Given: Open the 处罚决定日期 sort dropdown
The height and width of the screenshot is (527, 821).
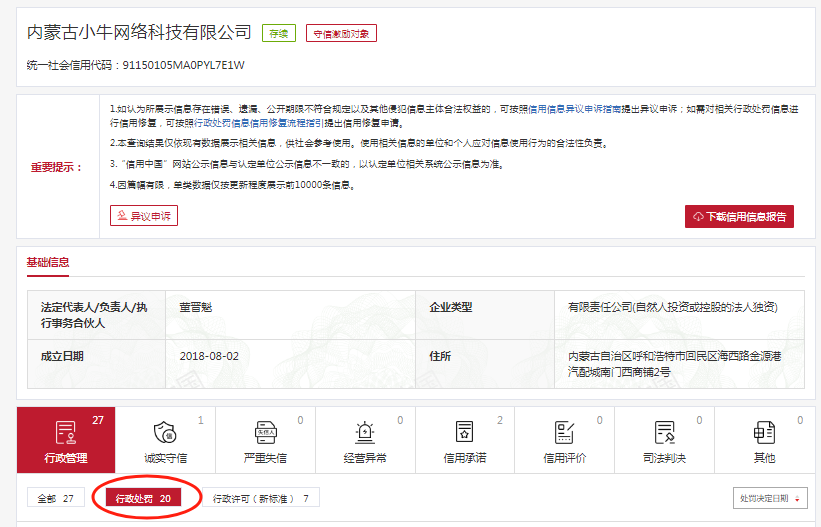Looking at the screenshot, I should (770, 498).
